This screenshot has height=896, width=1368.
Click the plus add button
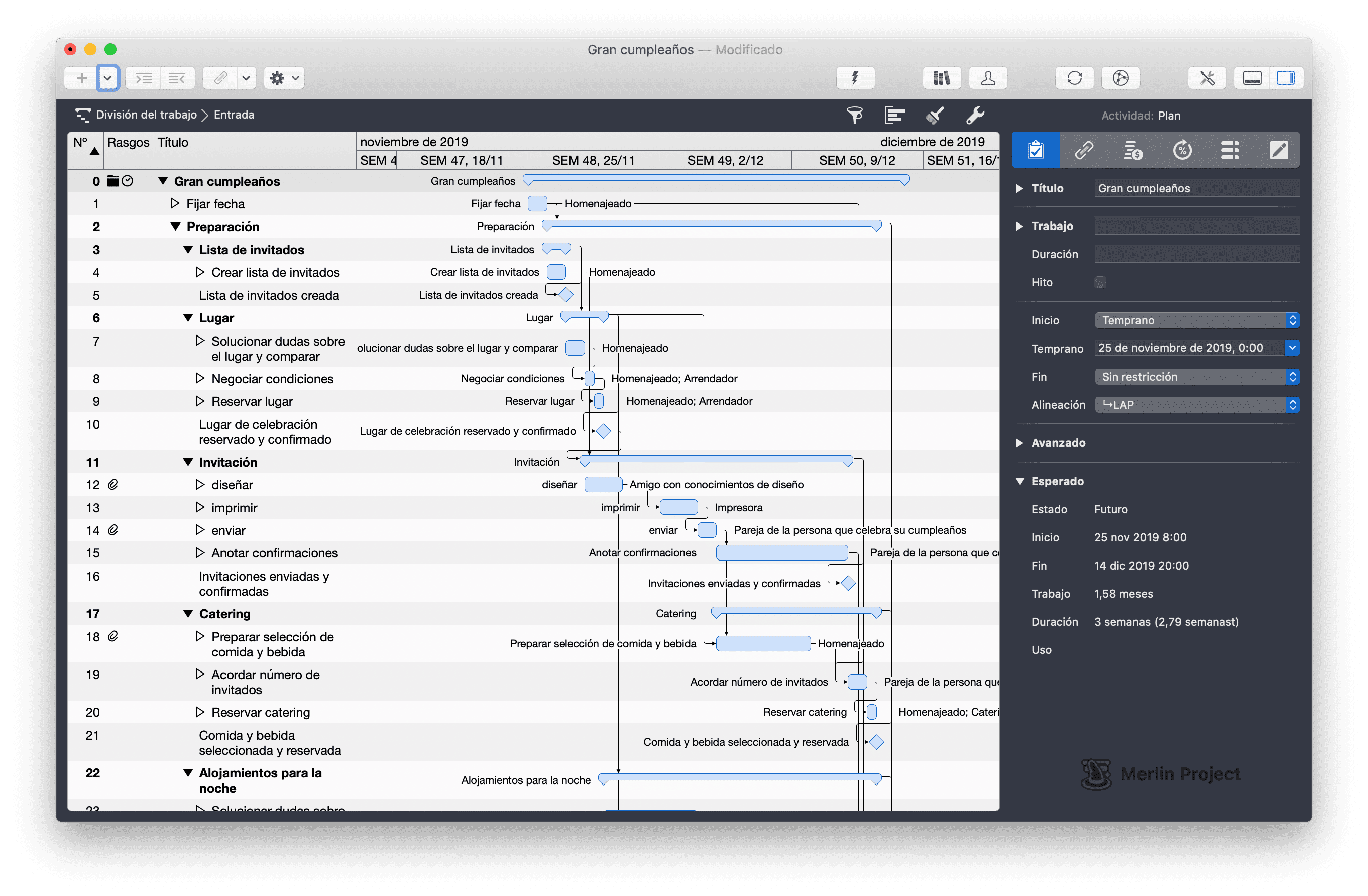point(82,77)
